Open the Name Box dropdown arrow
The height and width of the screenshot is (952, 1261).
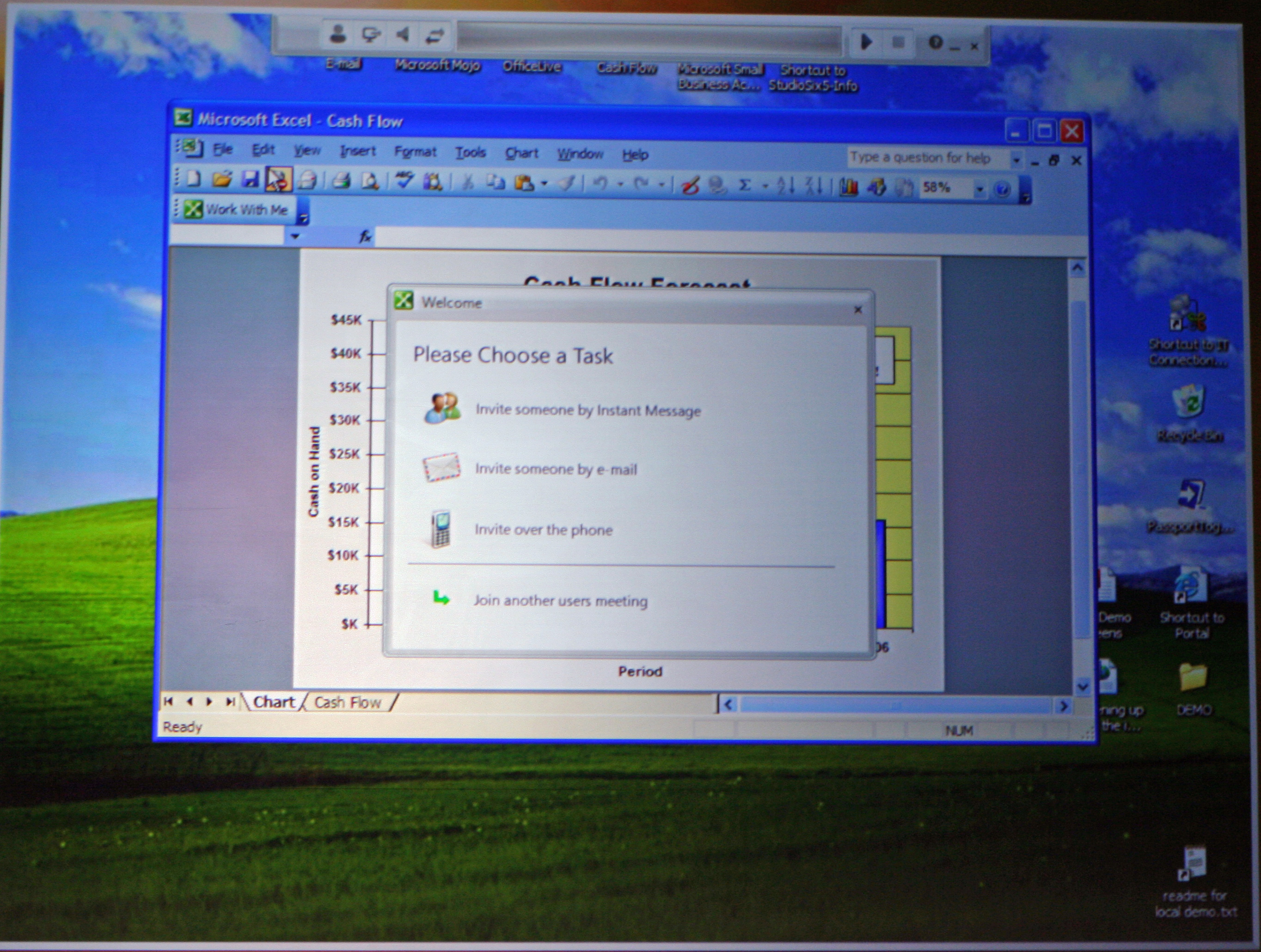[295, 236]
